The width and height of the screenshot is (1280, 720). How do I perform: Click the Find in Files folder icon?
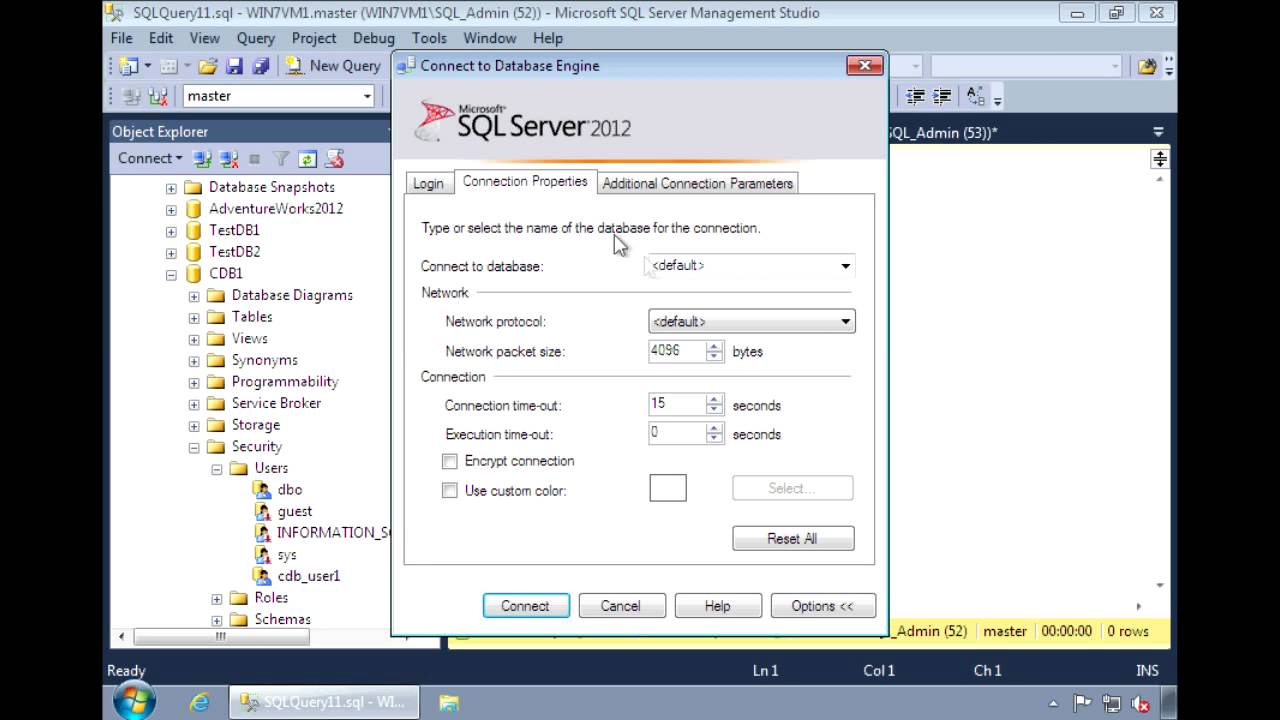click(1147, 66)
